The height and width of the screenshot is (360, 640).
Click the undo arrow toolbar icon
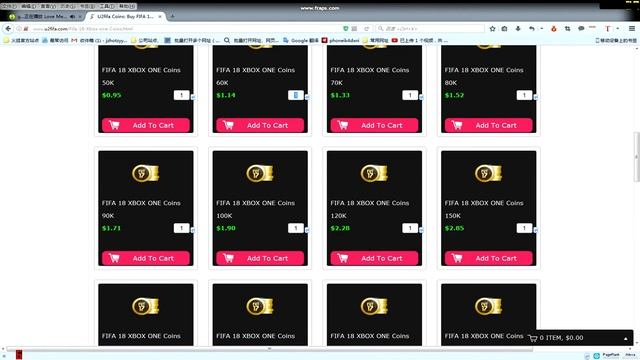pos(531,29)
